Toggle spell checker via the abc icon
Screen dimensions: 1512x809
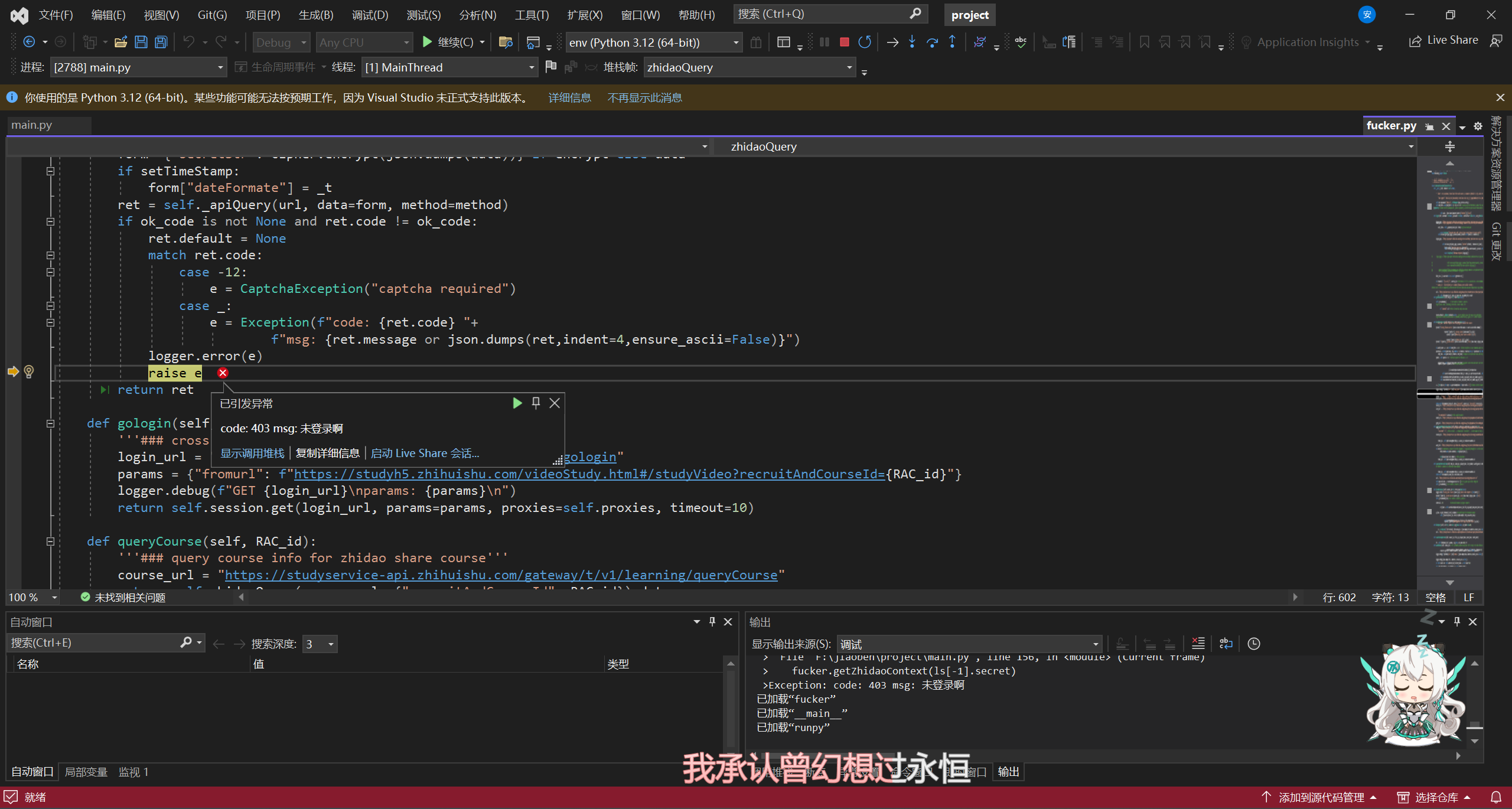pyautogui.click(x=1020, y=42)
